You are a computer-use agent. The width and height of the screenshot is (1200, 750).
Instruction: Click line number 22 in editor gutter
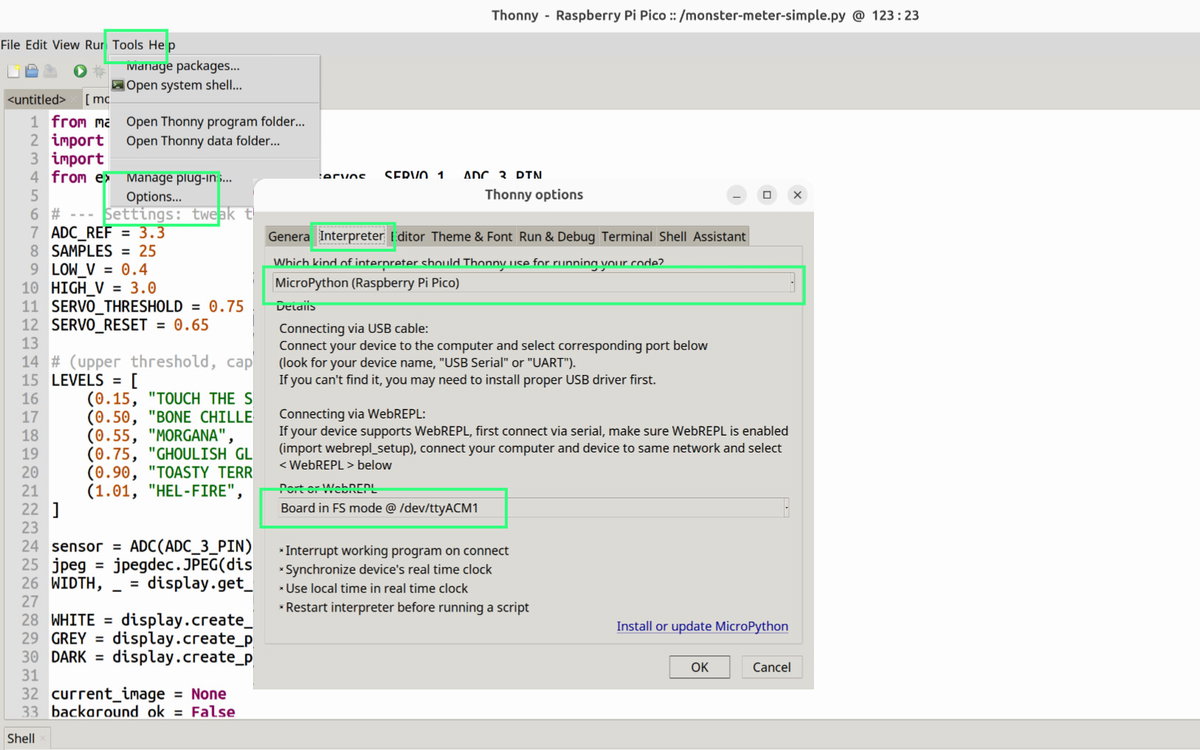tap(29, 509)
